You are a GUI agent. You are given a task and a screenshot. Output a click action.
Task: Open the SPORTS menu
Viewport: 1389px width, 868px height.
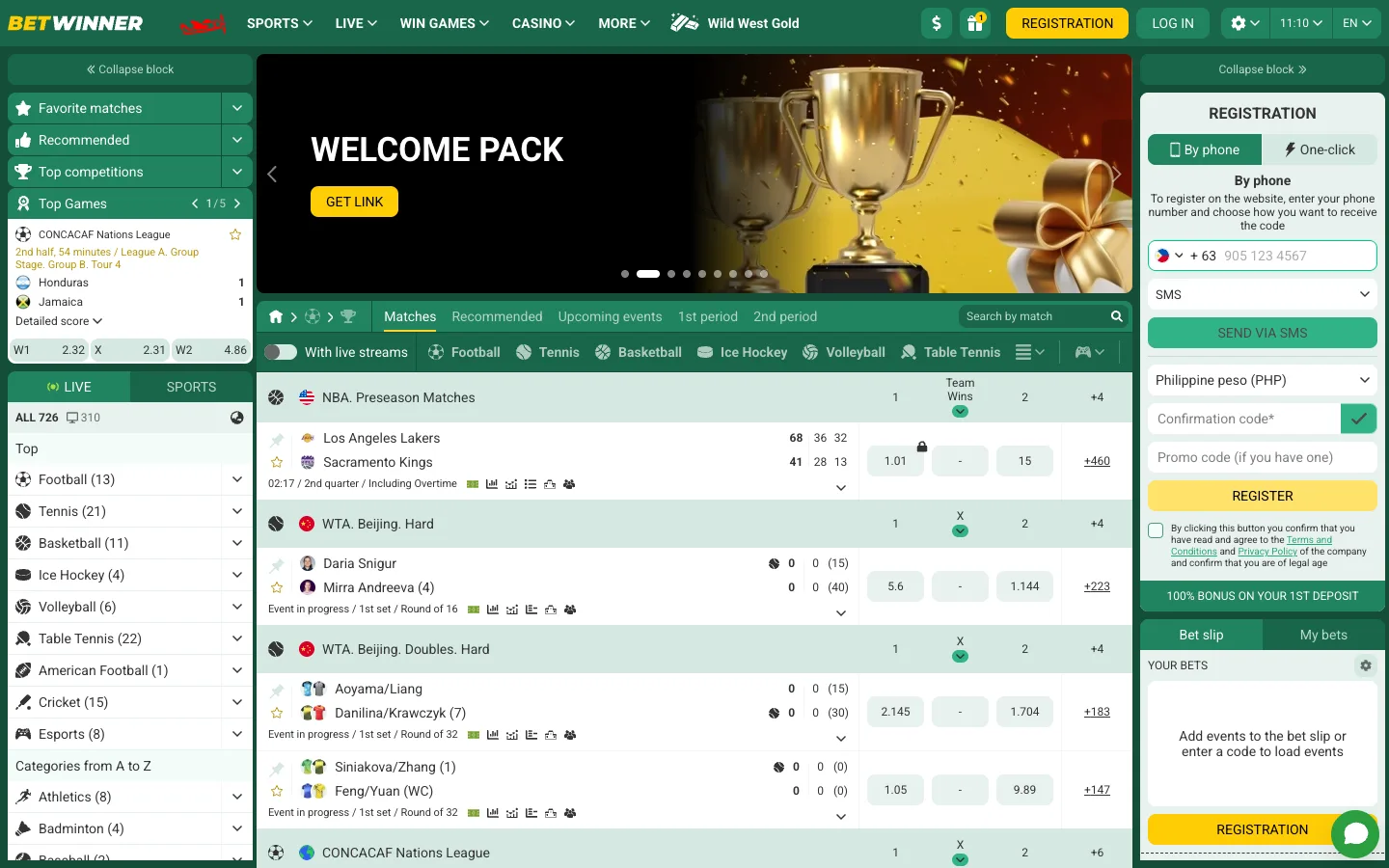pyautogui.click(x=280, y=23)
